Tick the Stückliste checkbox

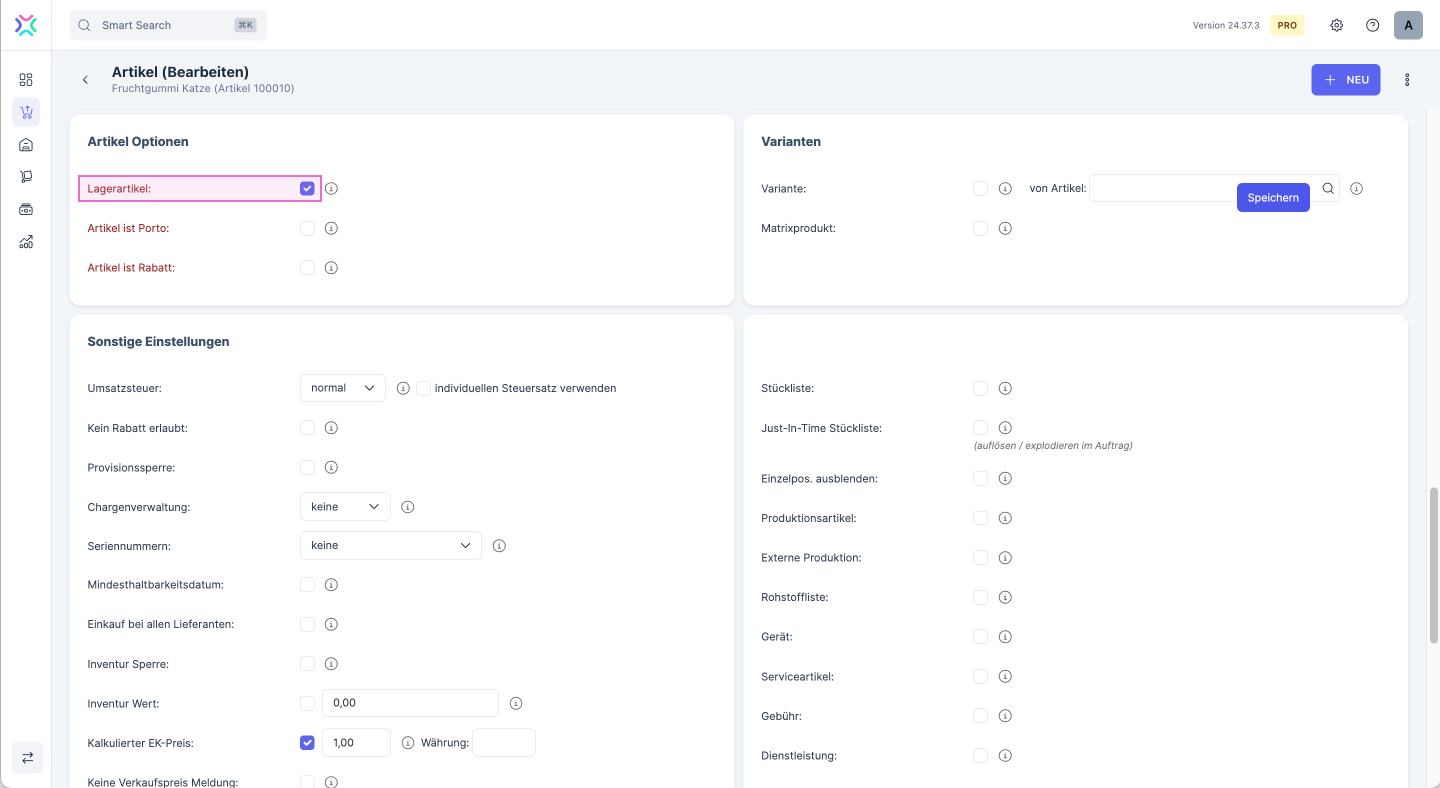[x=980, y=388]
